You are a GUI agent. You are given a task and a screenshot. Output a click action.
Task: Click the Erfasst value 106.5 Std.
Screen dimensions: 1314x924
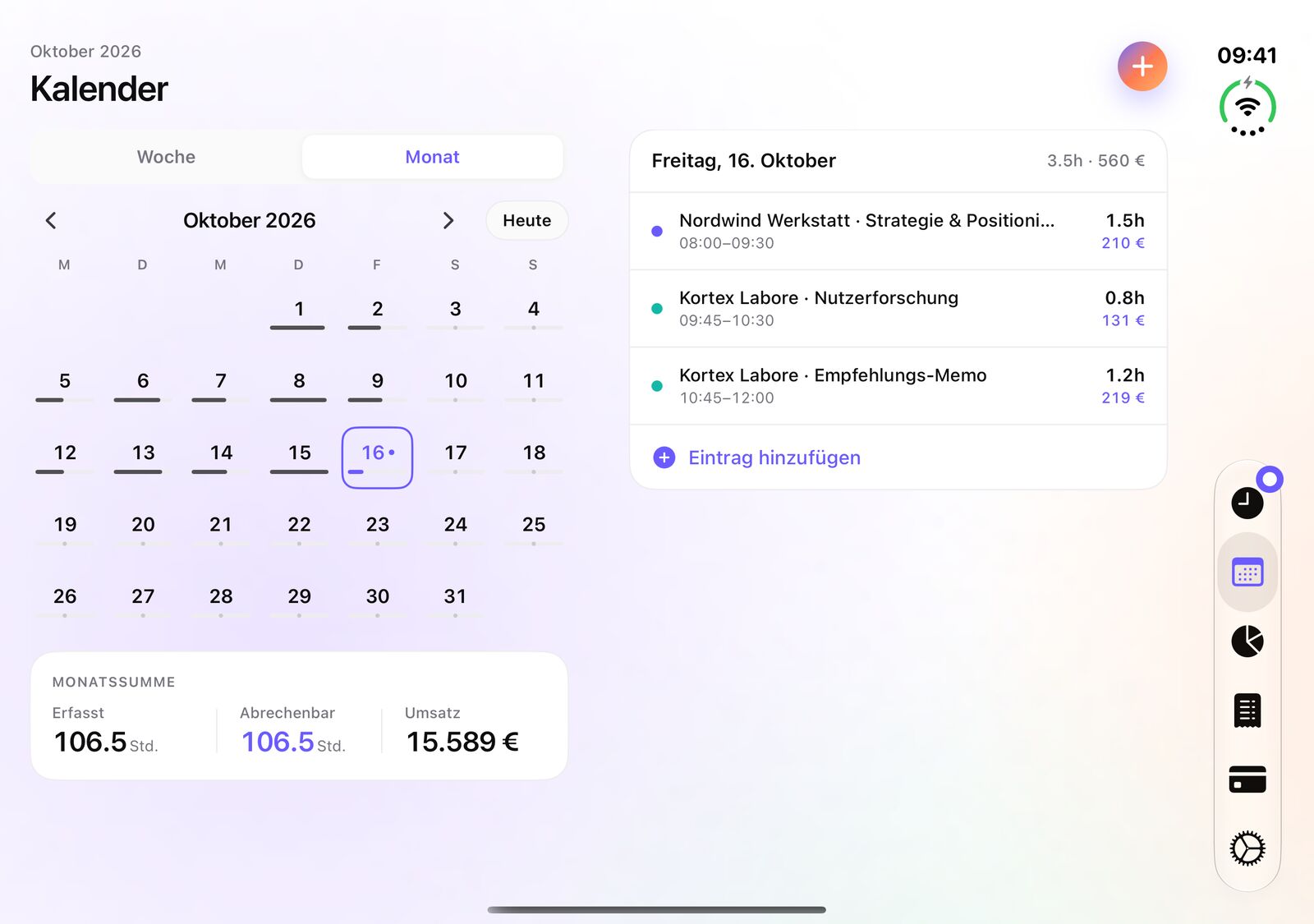pyautogui.click(x=106, y=742)
